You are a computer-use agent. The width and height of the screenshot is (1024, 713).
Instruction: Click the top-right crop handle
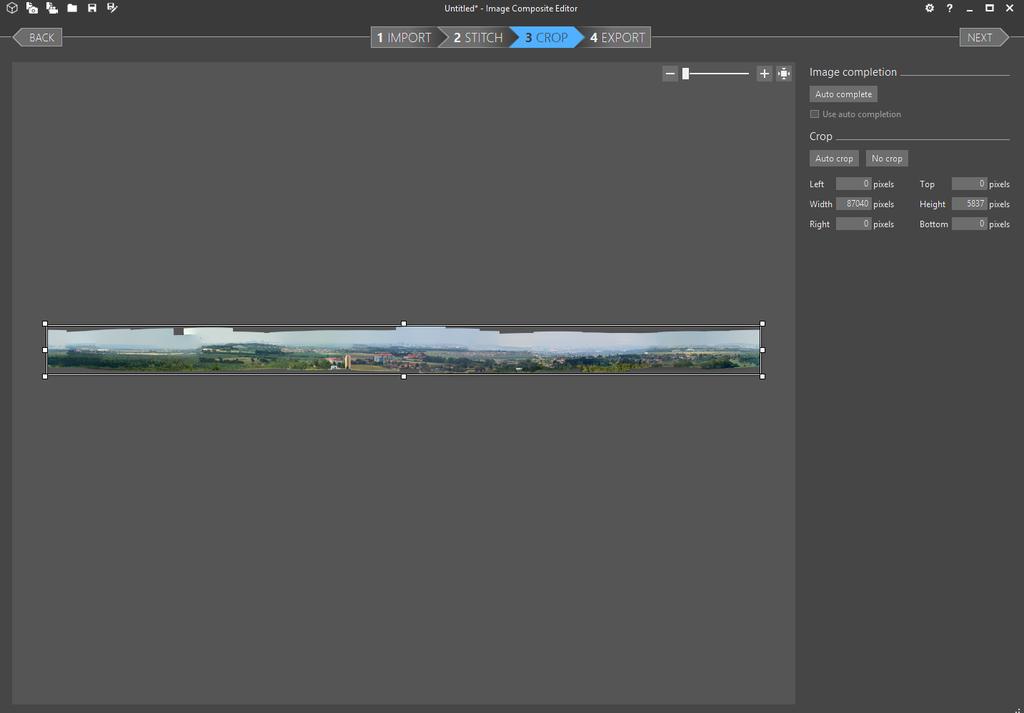pos(762,323)
